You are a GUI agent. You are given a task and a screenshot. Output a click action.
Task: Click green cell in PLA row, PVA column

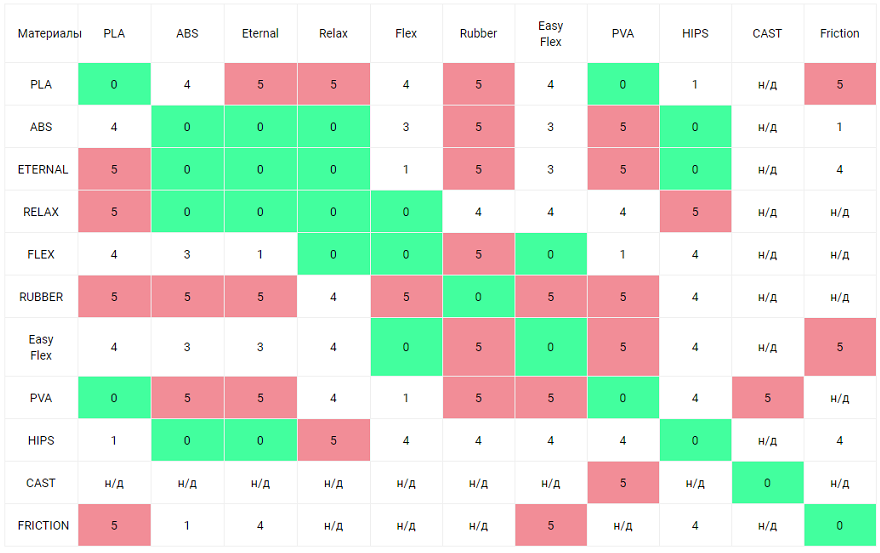623,85
